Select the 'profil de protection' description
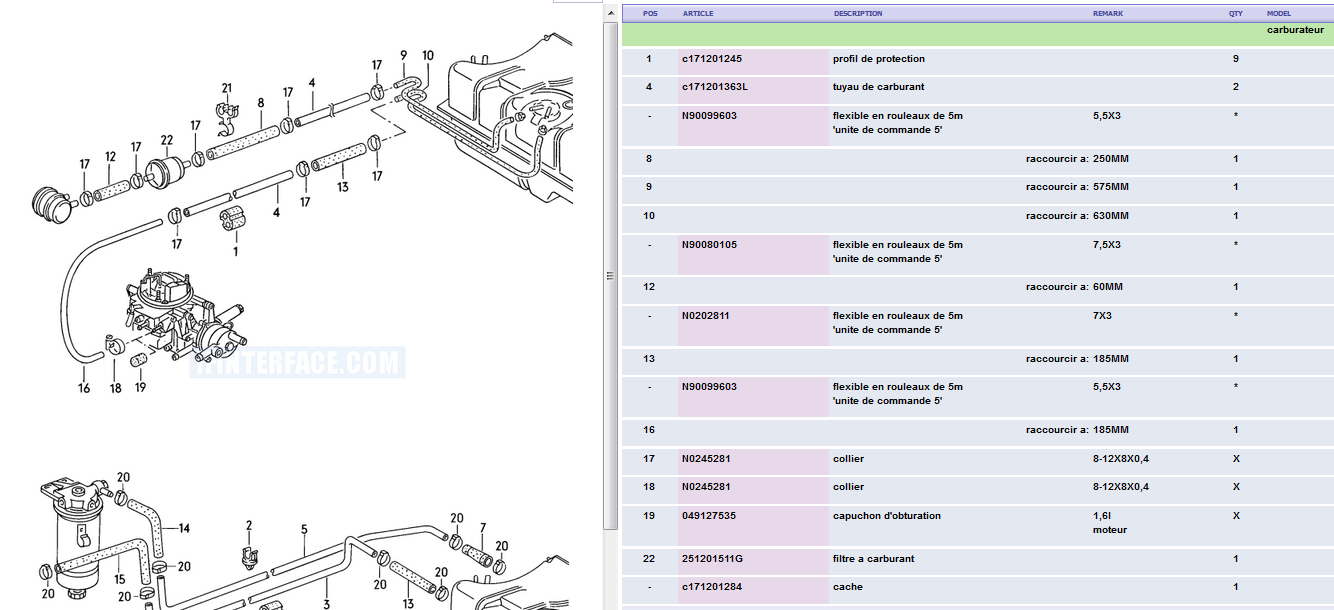Screen dimensions: 1334x610 (879, 59)
